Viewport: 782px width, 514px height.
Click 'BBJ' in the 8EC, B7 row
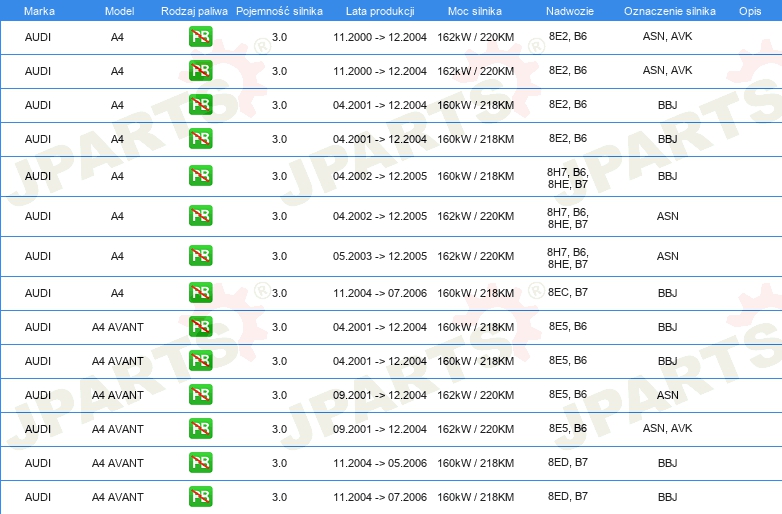pos(667,293)
